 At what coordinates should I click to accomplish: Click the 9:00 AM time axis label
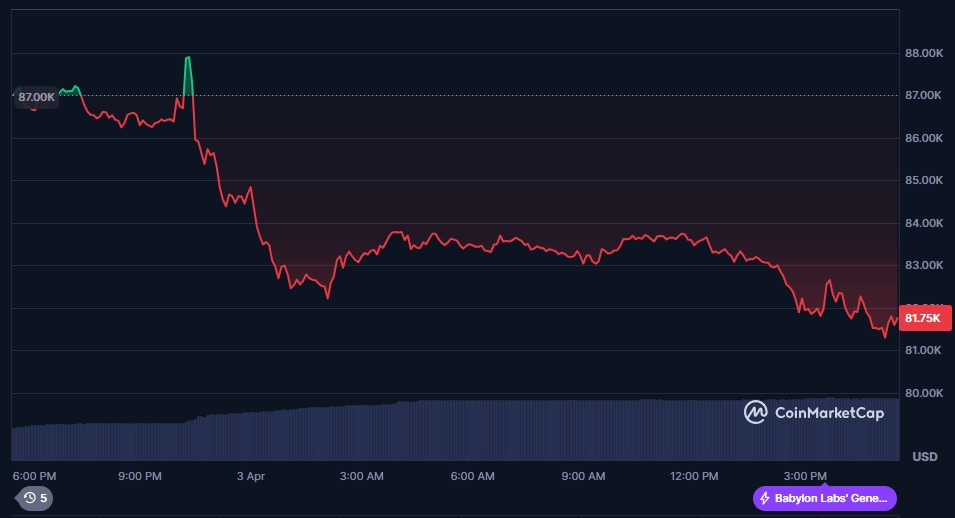pyautogui.click(x=583, y=475)
